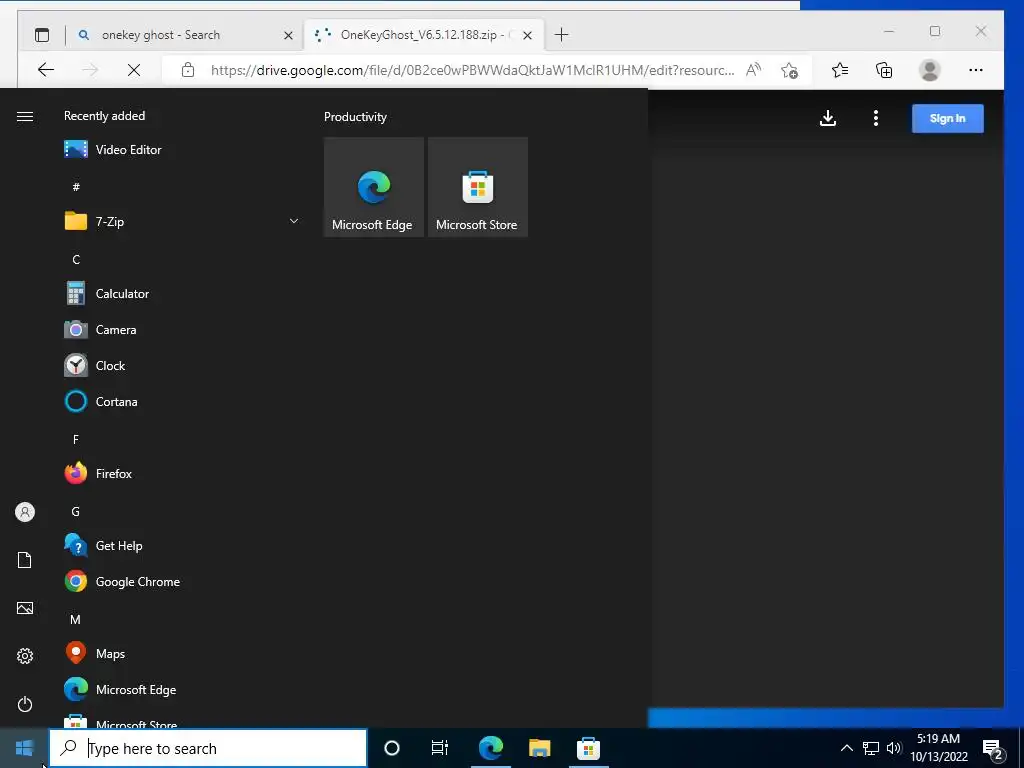The image size is (1024, 768).
Task: Add this page to favorites
Action: [790, 70]
